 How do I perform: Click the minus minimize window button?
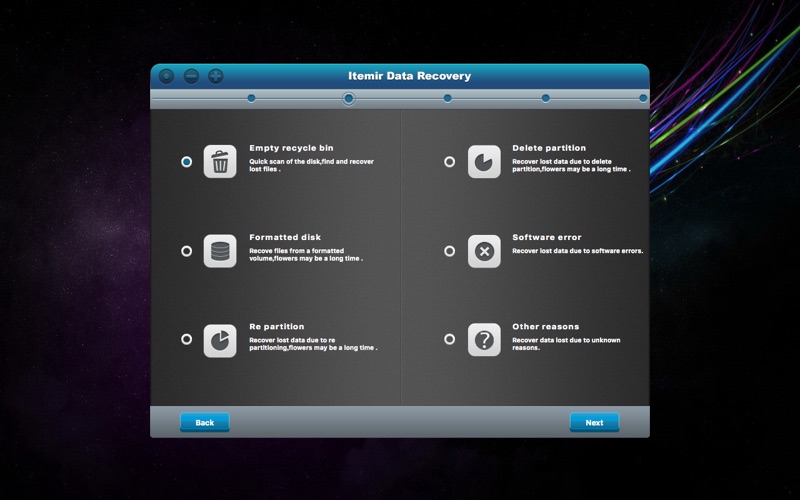(191, 77)
